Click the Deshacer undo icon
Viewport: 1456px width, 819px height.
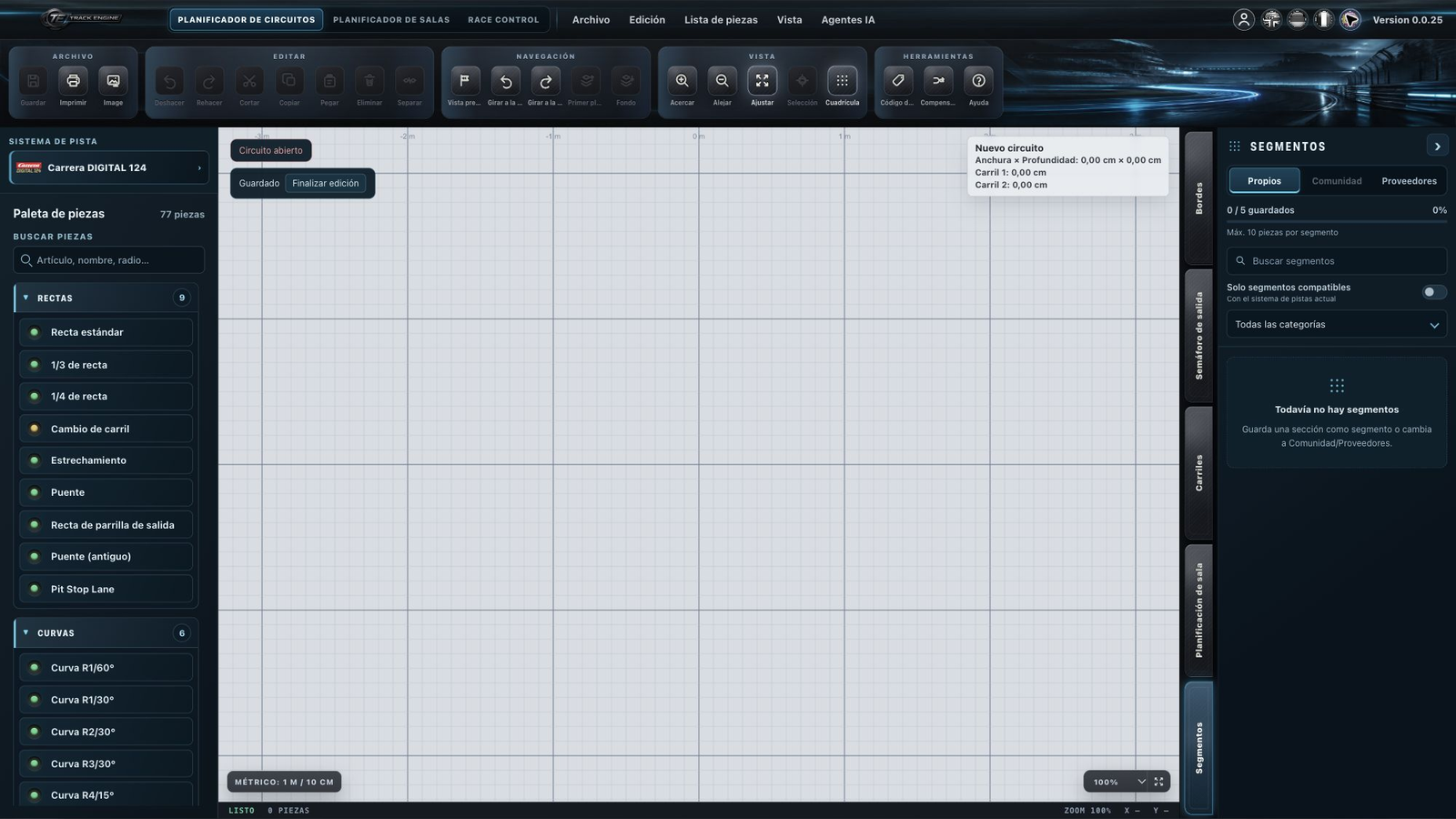coord(169,81)
